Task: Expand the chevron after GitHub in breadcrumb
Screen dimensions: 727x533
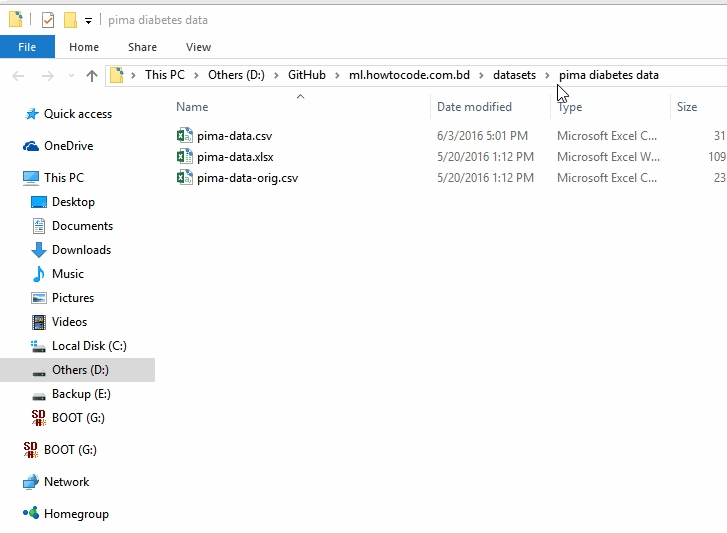Action: [337, 75]
